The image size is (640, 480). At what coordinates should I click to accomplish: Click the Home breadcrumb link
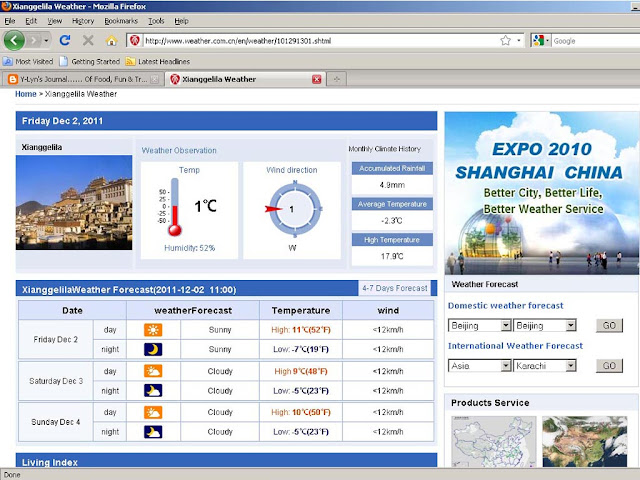26,94
